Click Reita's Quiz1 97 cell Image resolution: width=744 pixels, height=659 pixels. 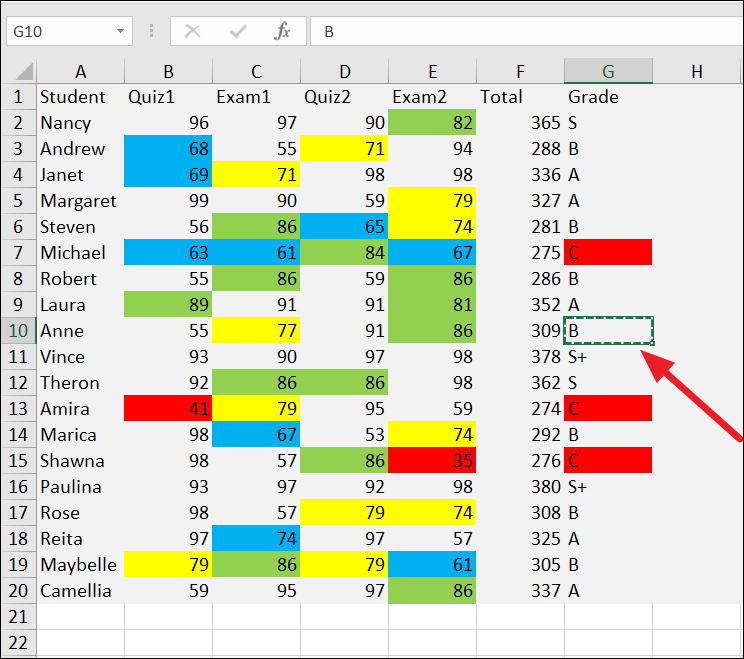tap(168, 538)
